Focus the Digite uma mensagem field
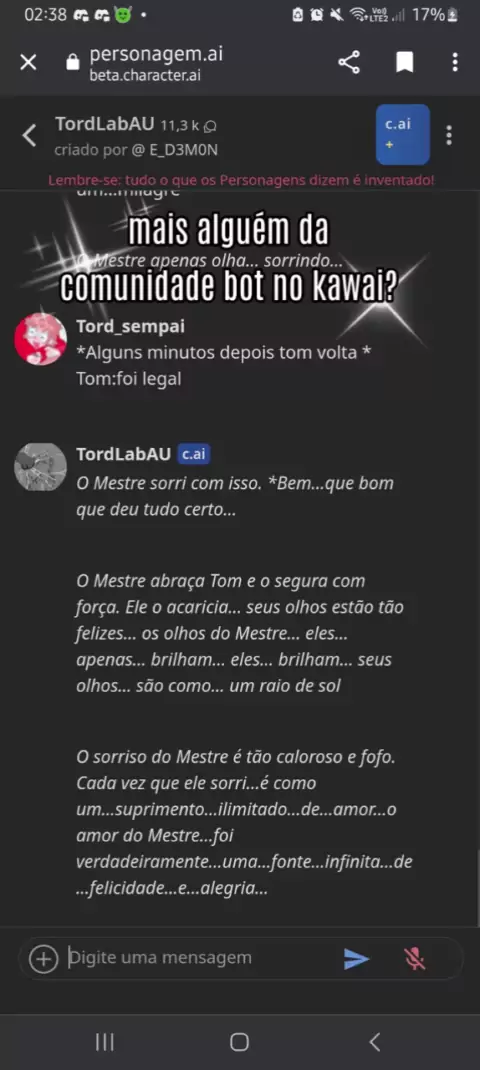Screen dimensions: 480x1070 pos(198,958)
